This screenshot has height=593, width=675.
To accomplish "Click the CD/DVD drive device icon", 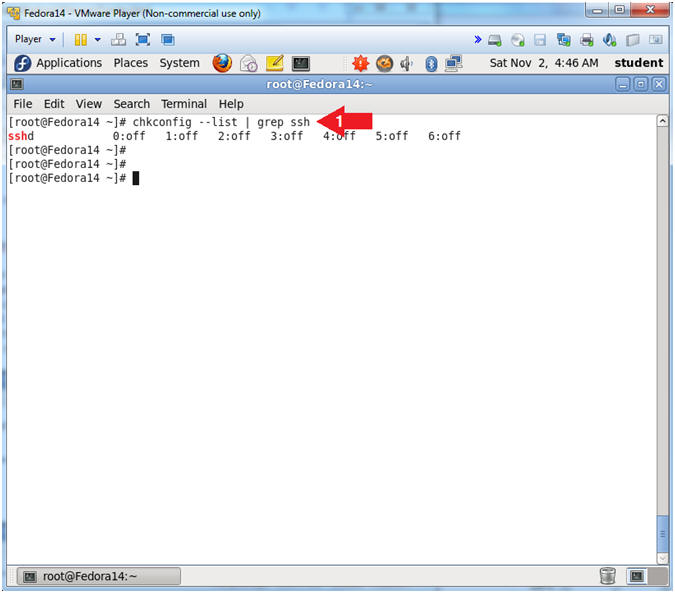I will (517, 40).
